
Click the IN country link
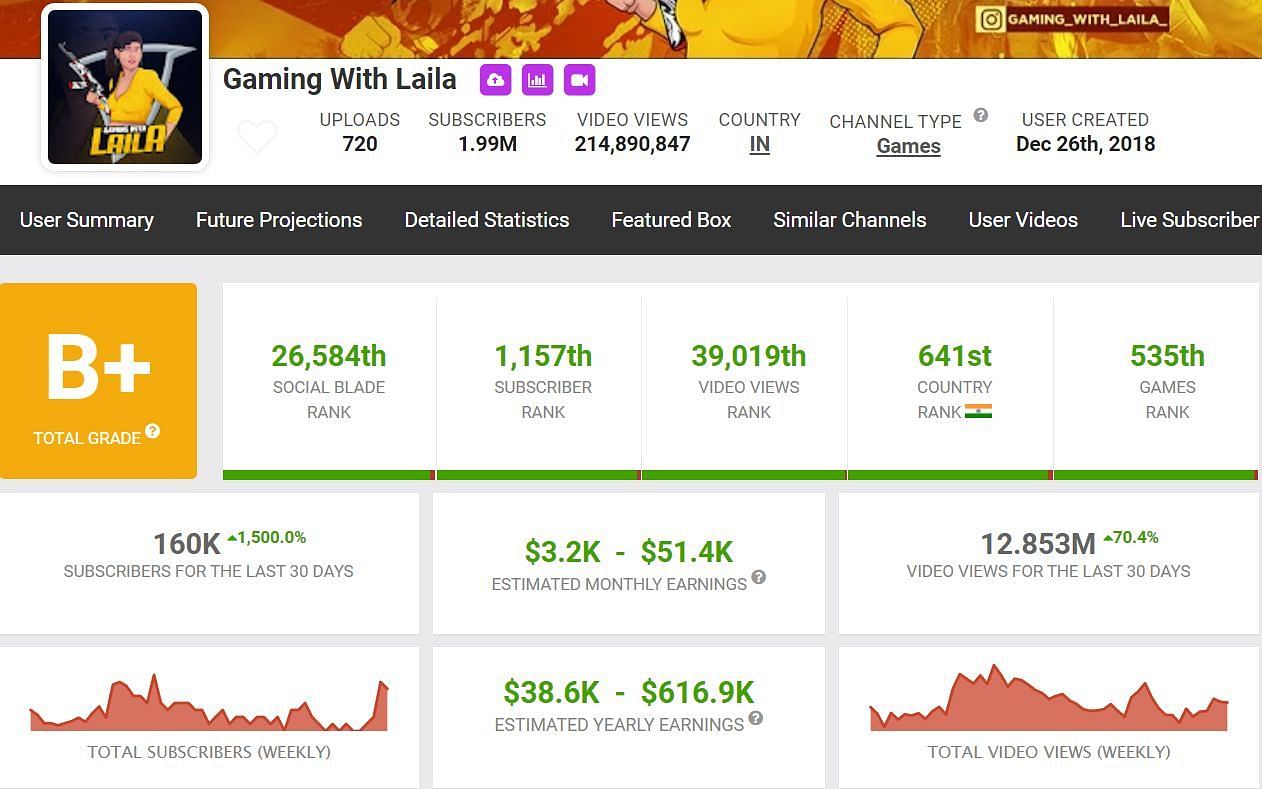[x=760, y=144]
